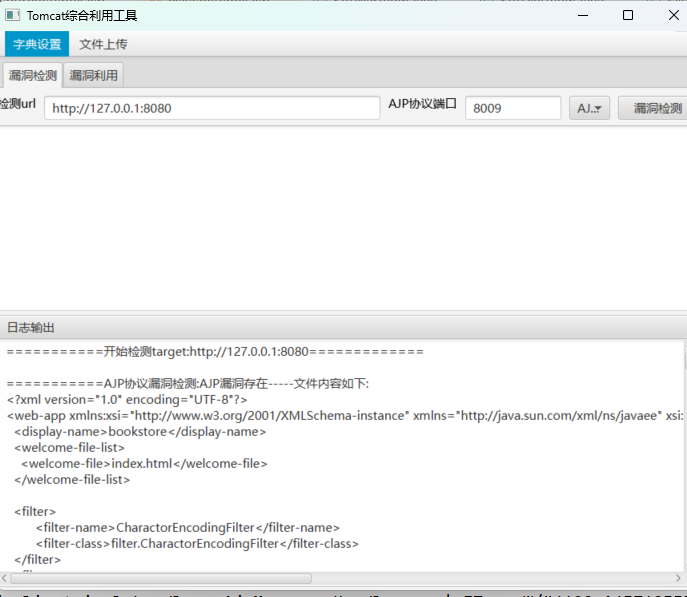Viewport: 687px width, 597px height.
Task: Click the log line 开始检测target:http://127.0.0.1:8080
Action: (215, 352)
